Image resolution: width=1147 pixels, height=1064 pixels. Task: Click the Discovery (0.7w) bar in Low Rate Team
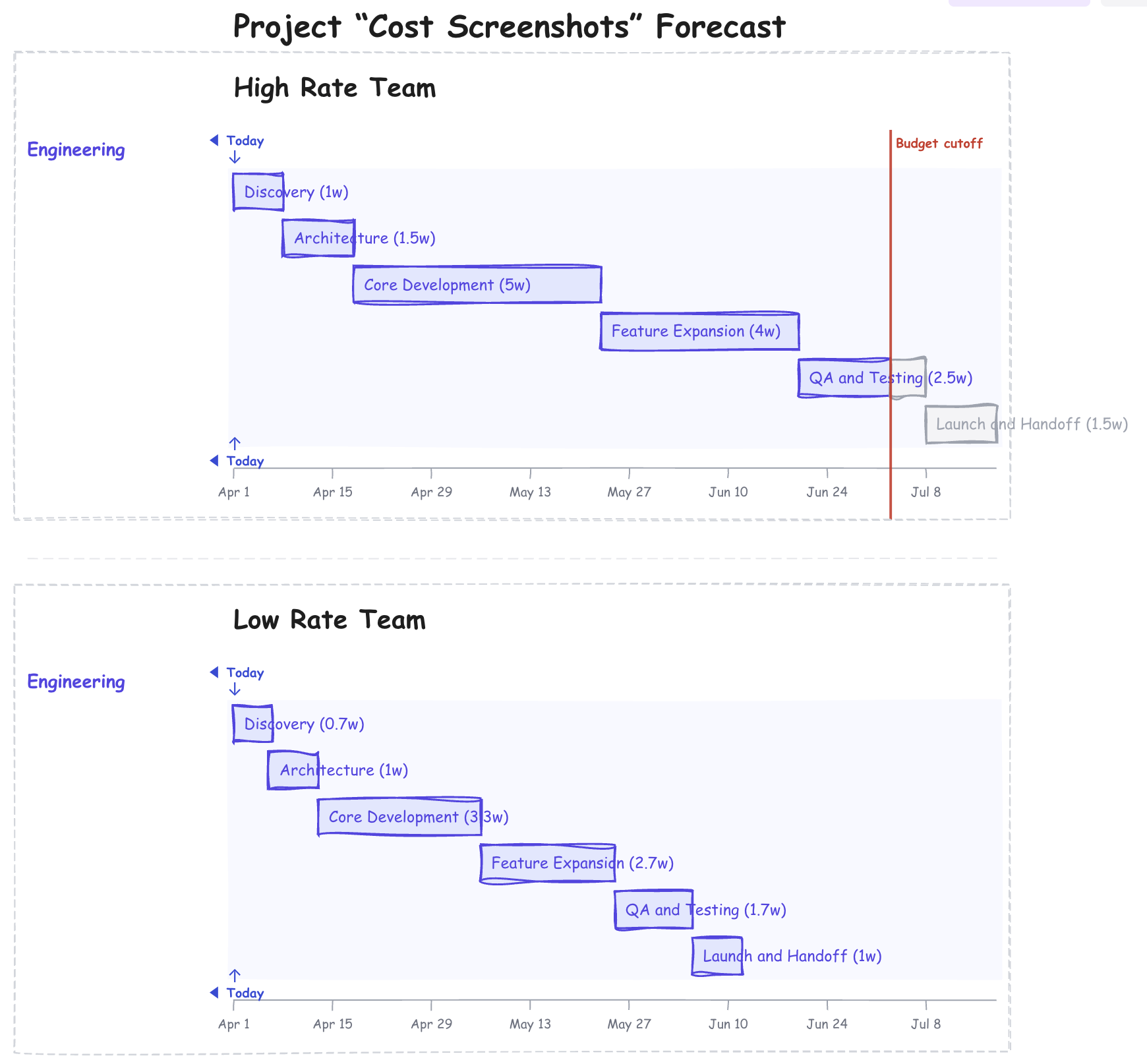(x=252, y=724)
